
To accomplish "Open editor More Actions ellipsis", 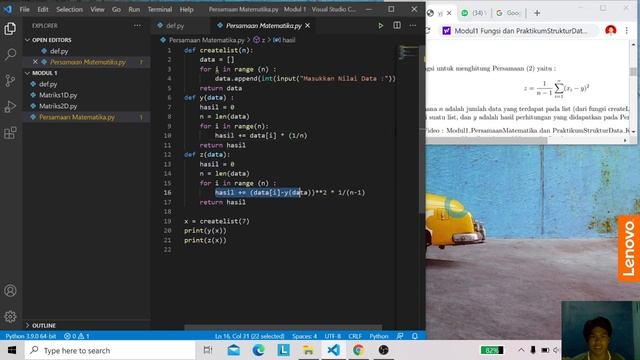I will pyautogui.click(x=413, y=25).
